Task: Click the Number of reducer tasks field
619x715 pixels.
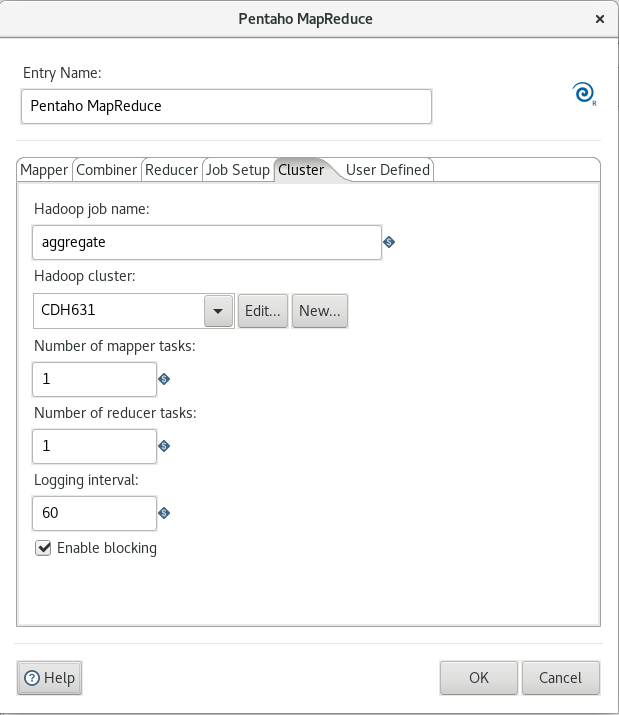Action: coord(94,446)
